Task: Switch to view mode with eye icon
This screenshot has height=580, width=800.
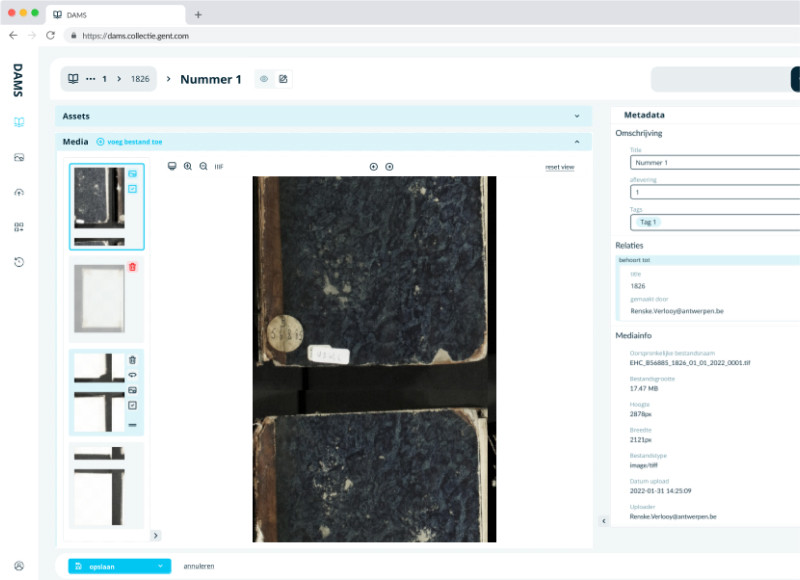Action: (264, 79)
